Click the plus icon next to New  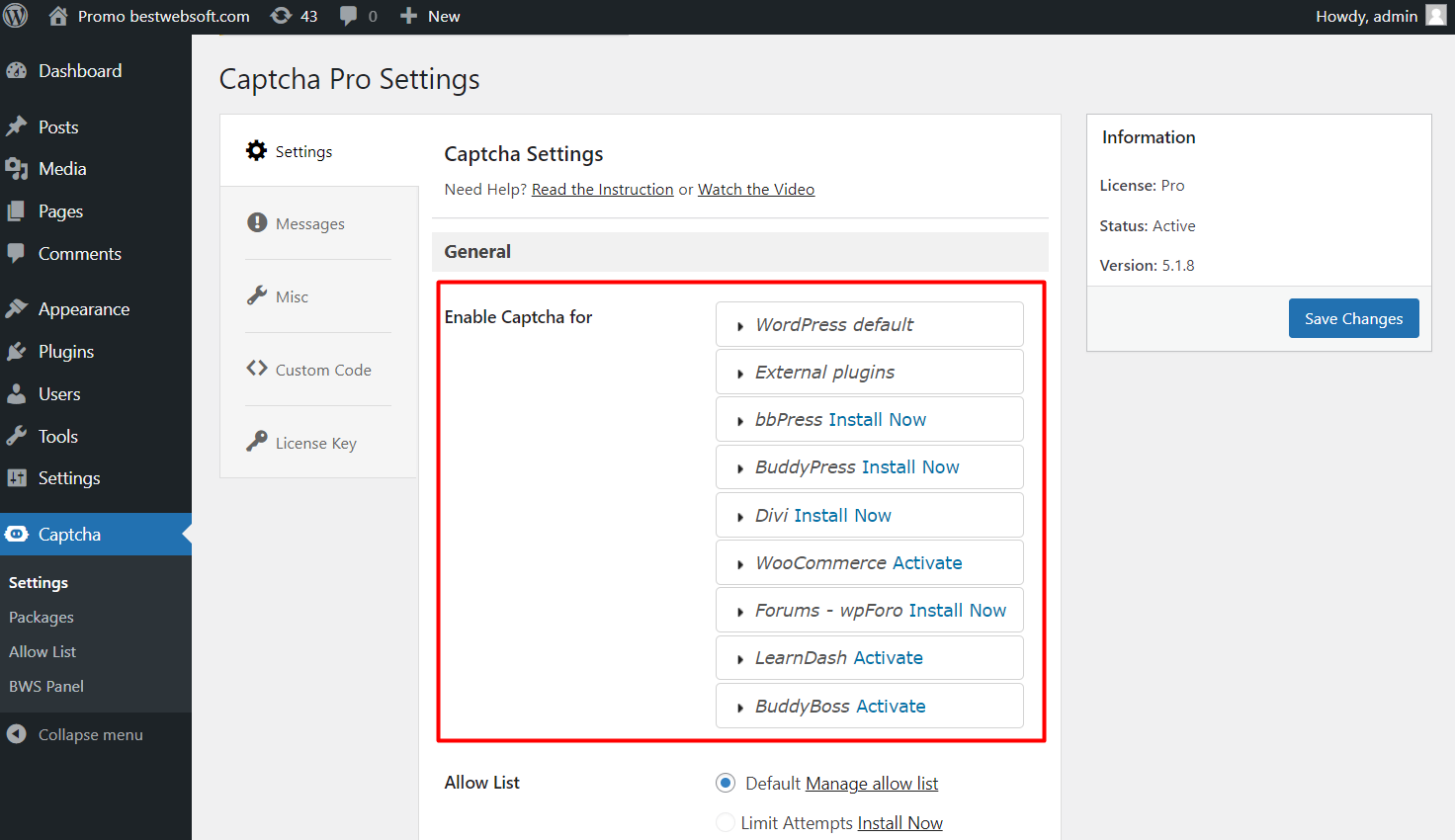409,16
